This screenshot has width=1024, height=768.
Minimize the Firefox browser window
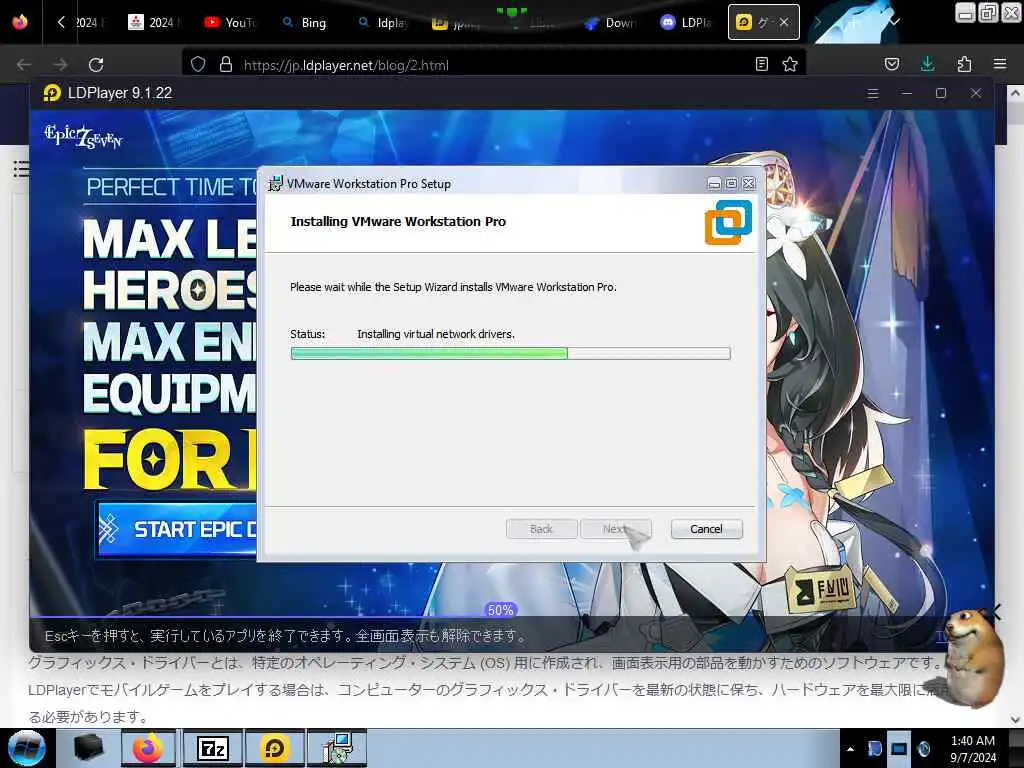[965, 13]
